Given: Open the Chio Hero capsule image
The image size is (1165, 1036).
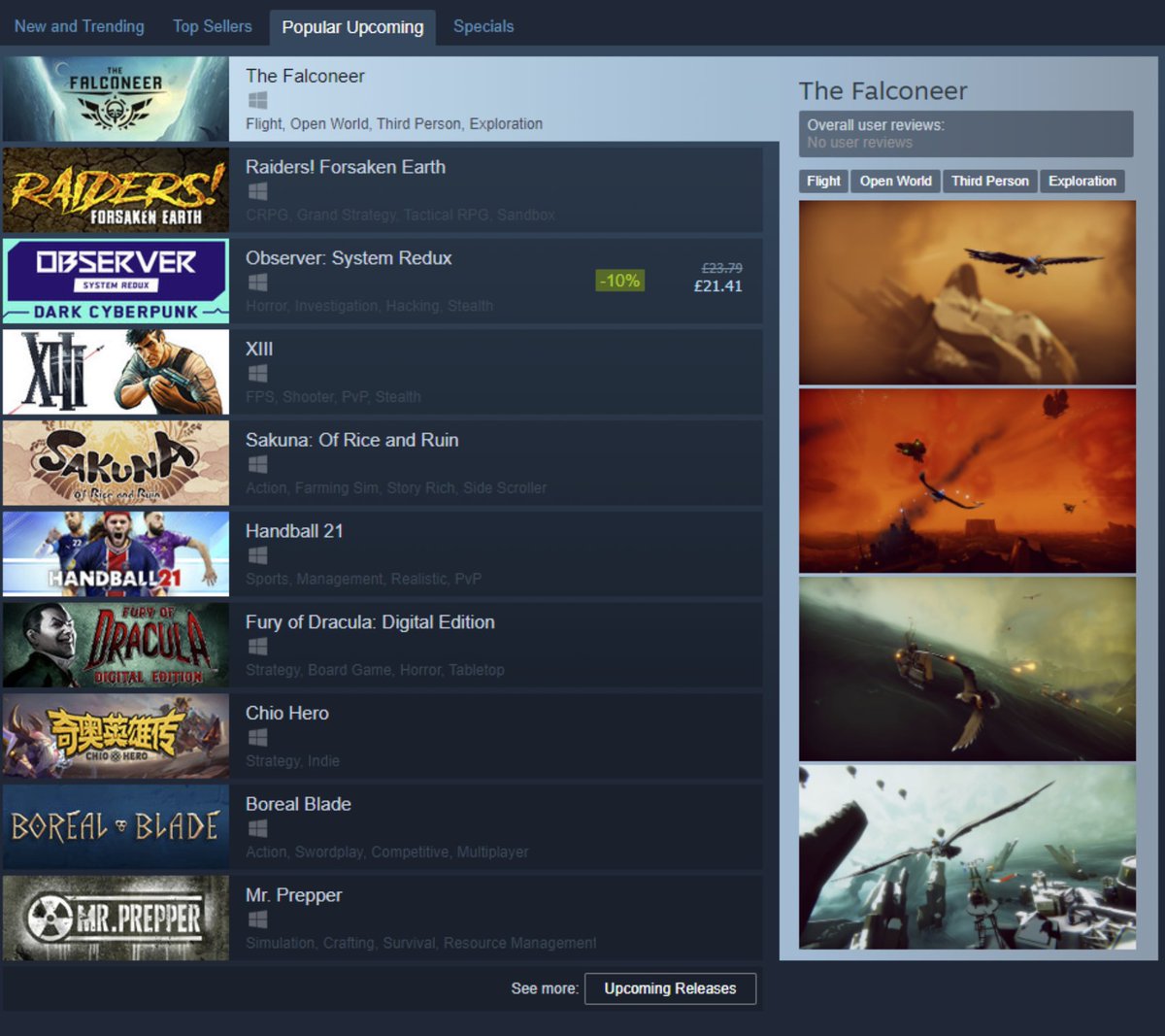Looking at the screenshot, I should 116,736.
